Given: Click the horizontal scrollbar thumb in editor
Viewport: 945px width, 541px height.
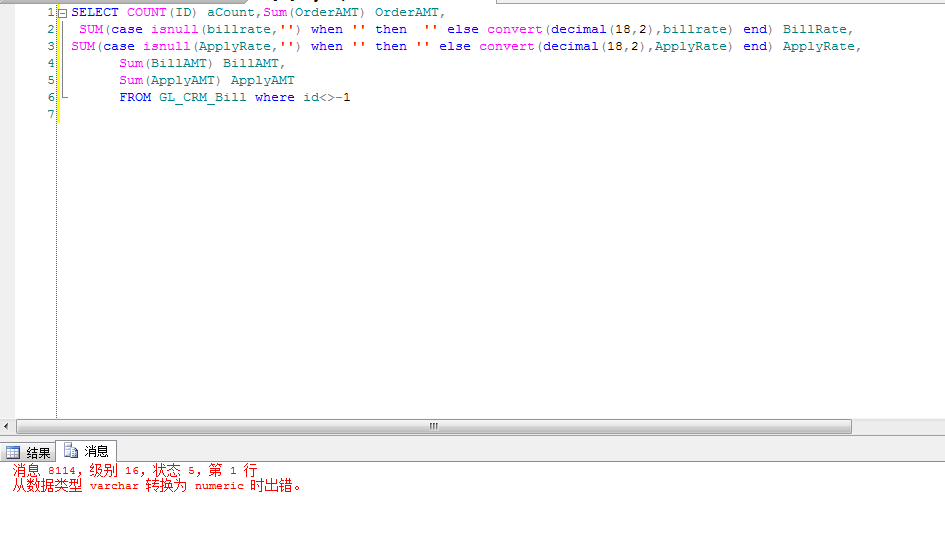Looking at the screenshot, I should tap(434, 427).
